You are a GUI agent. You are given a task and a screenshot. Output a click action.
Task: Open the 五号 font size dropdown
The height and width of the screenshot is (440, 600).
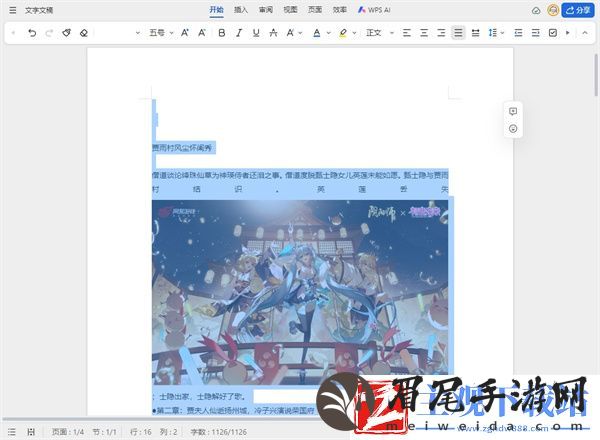click(161, 33)
